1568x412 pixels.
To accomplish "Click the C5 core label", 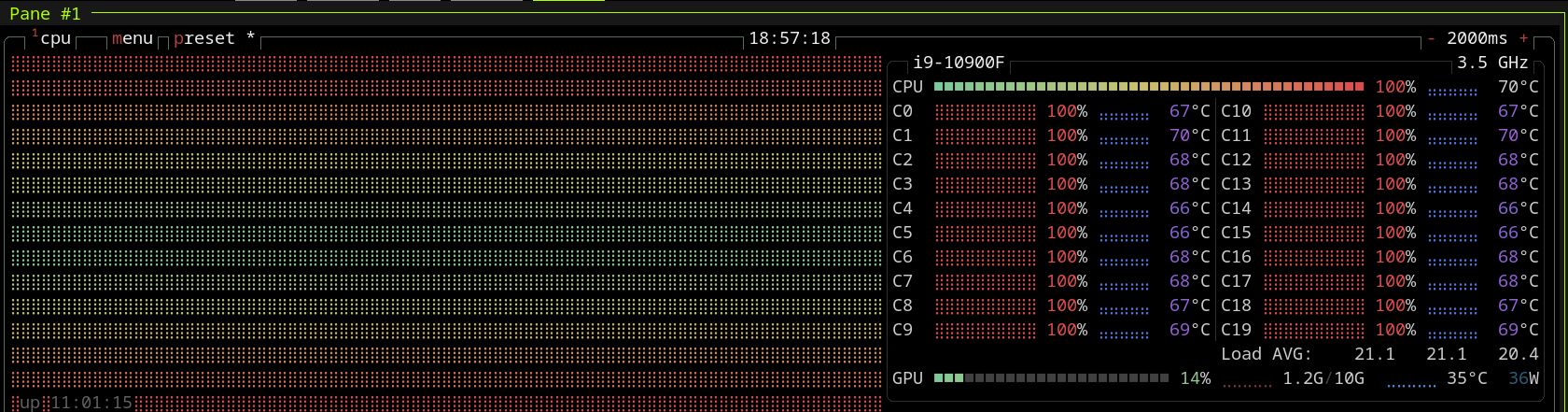I will (903, 233).
